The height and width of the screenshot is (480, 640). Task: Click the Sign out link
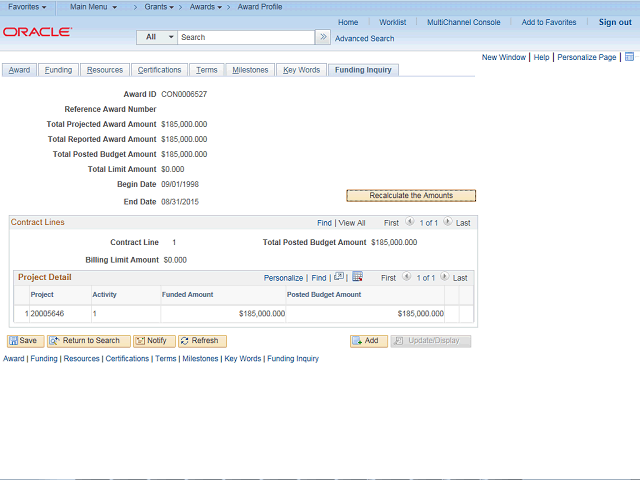point(615,22)
